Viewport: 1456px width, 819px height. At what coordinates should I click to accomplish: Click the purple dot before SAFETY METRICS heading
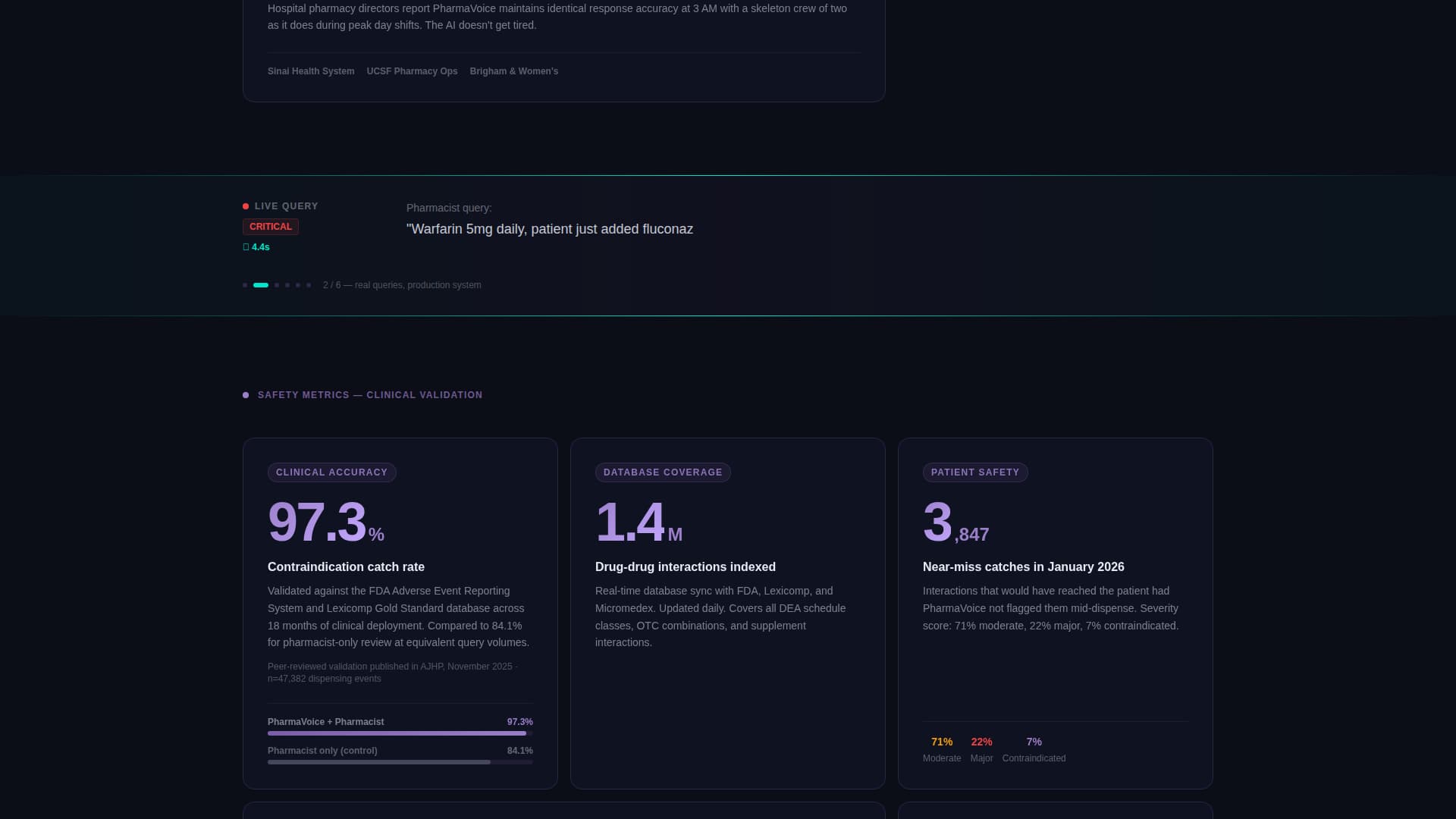click(246, 395)
